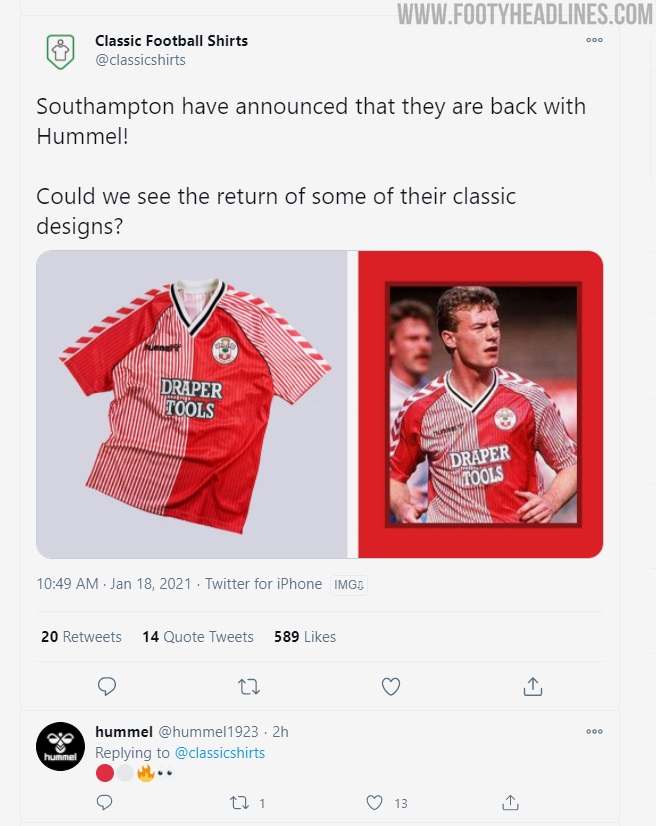Share the main tweet via share icon
Screen dimensions: 656x826
(x=533, y=686)
